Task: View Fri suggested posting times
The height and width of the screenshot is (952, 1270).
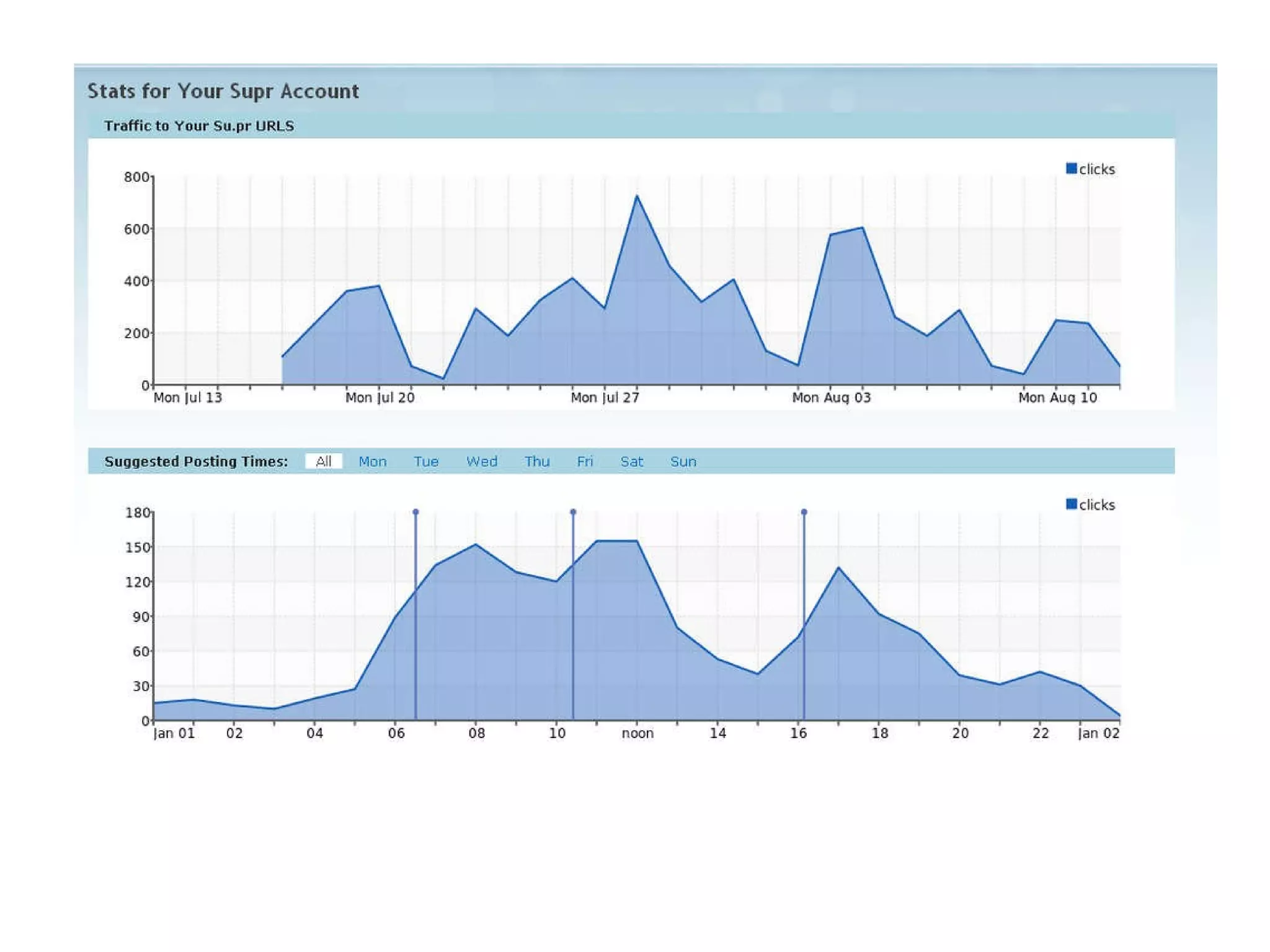Action: coord(584,462)
